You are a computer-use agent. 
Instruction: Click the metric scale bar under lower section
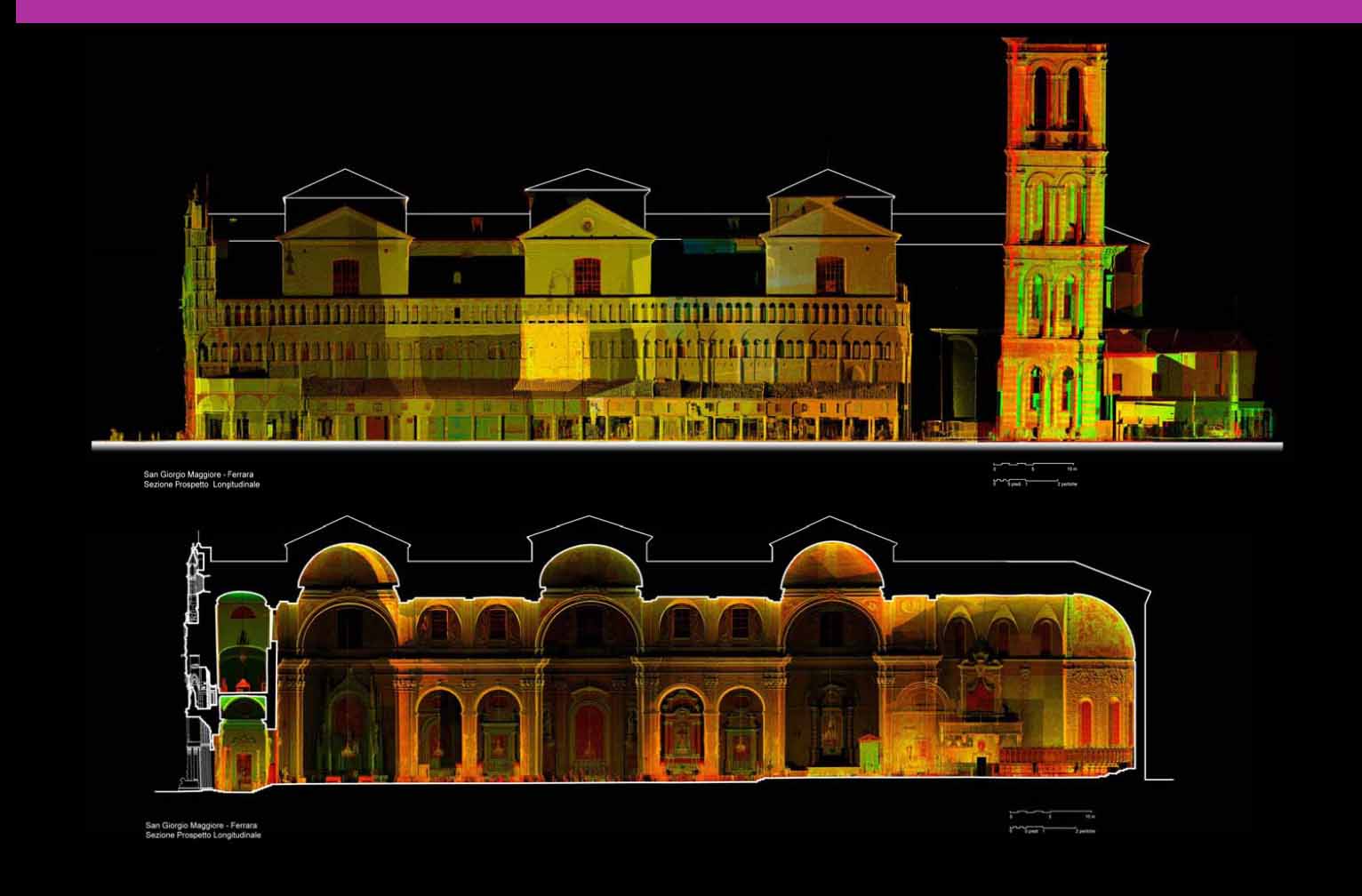click(x=1051, y=814)
